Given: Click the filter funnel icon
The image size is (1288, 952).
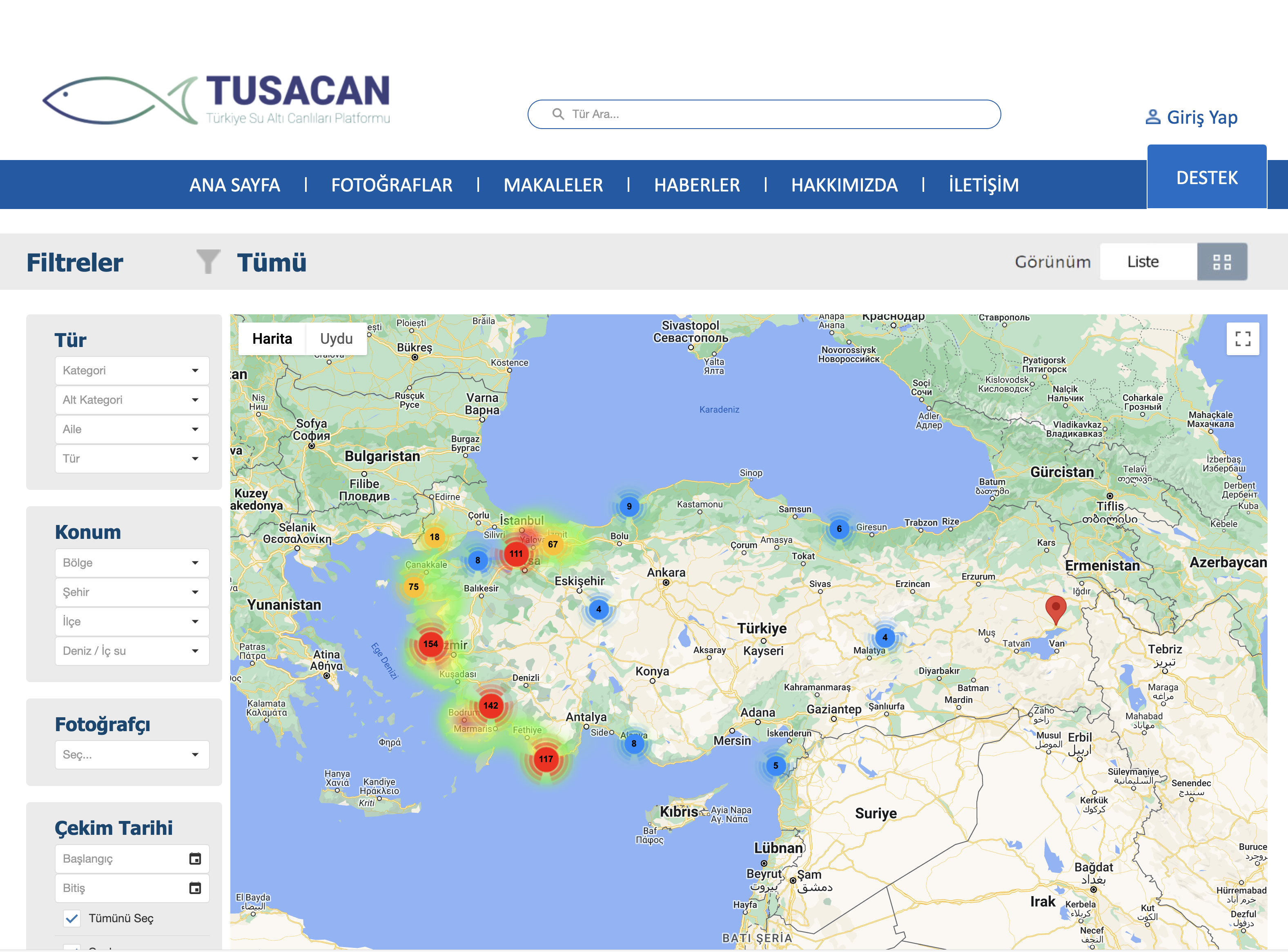Looking at the screenshot, I should click(x=208, y=262).
